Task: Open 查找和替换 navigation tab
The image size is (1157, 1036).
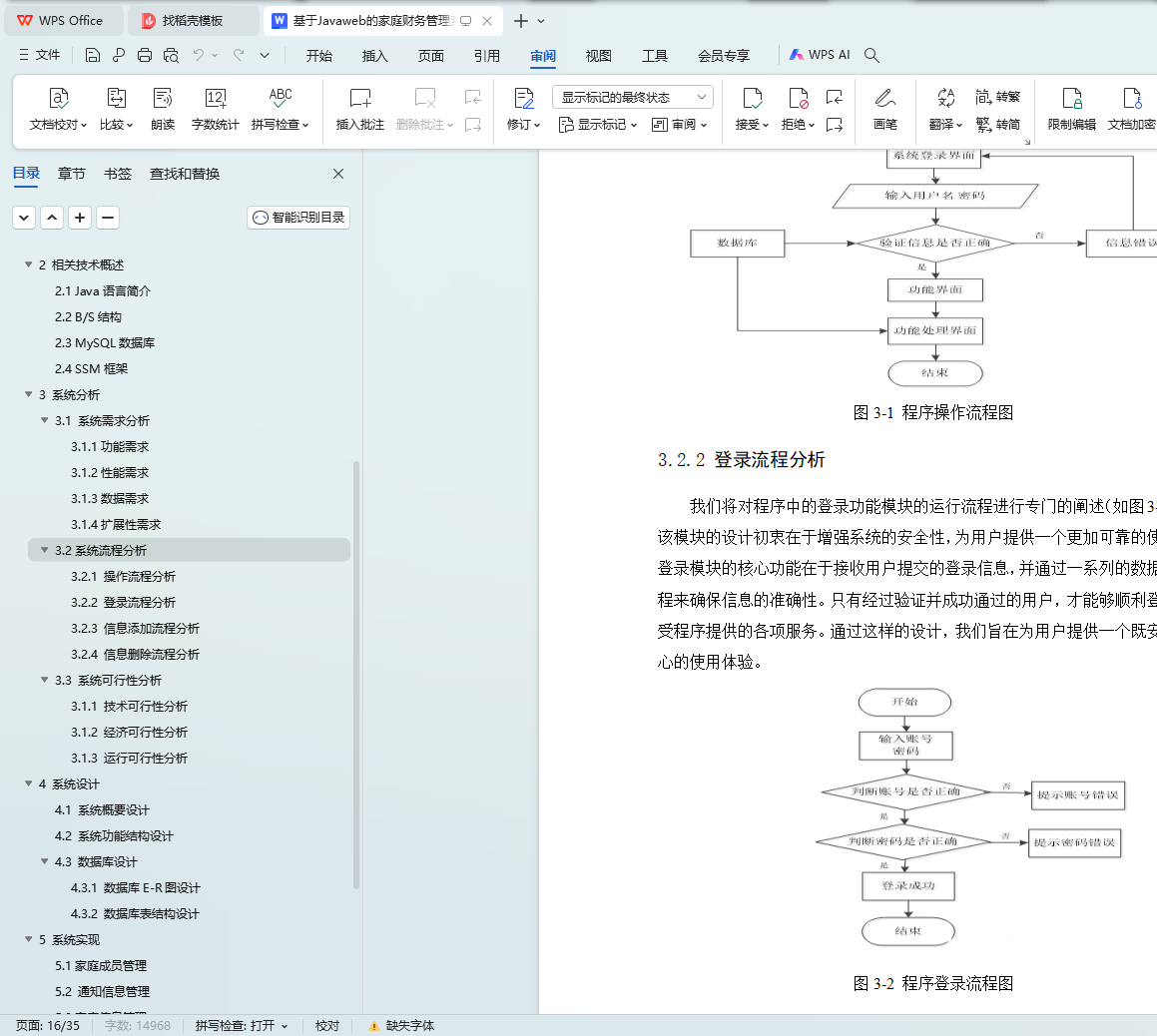Action: click(x=185, y=174)
